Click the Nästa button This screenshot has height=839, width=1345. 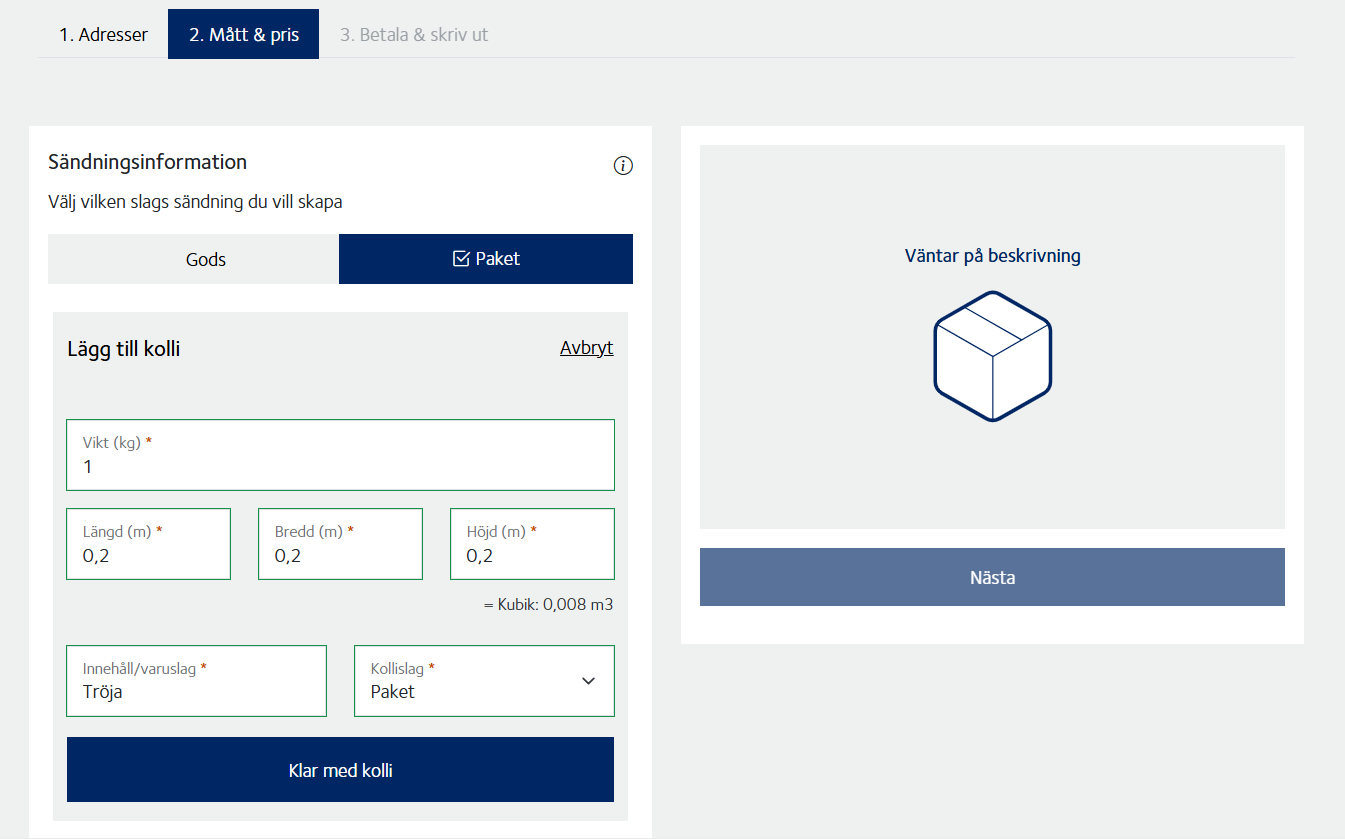(x=992, y=577)
